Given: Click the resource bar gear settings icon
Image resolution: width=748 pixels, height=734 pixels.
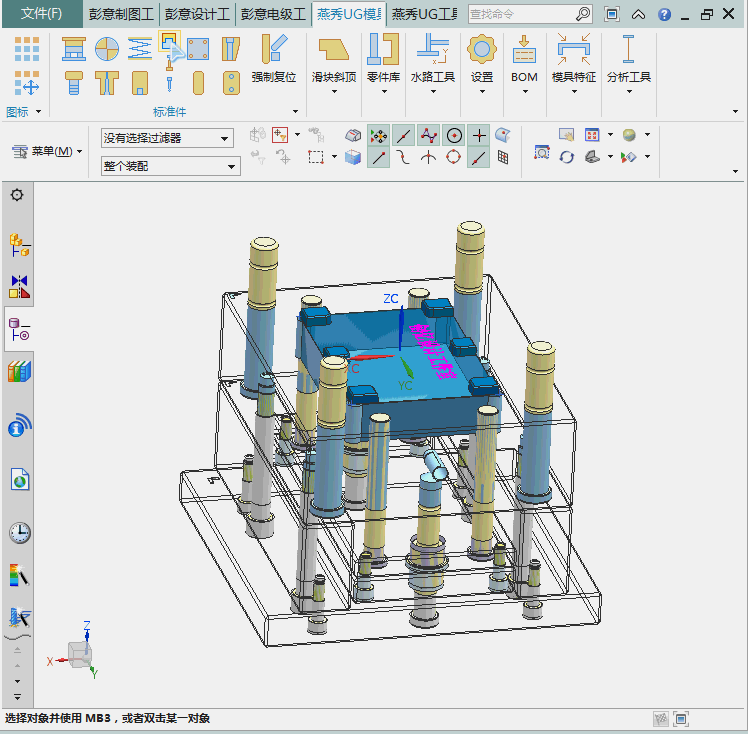Looking at the screenshot, I should pos(17,195).
